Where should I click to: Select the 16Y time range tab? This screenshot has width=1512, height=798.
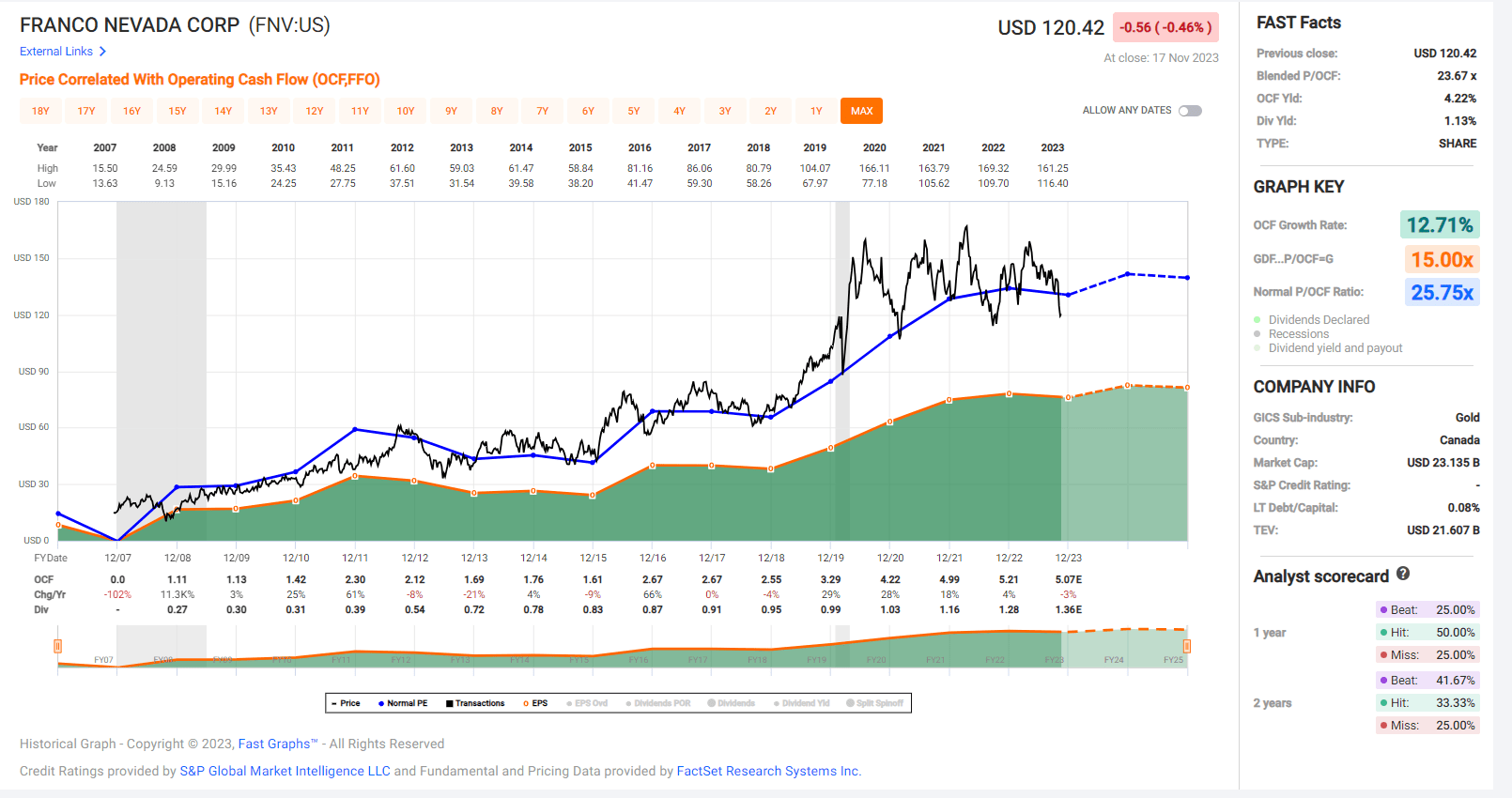click(x=131, y=111)
